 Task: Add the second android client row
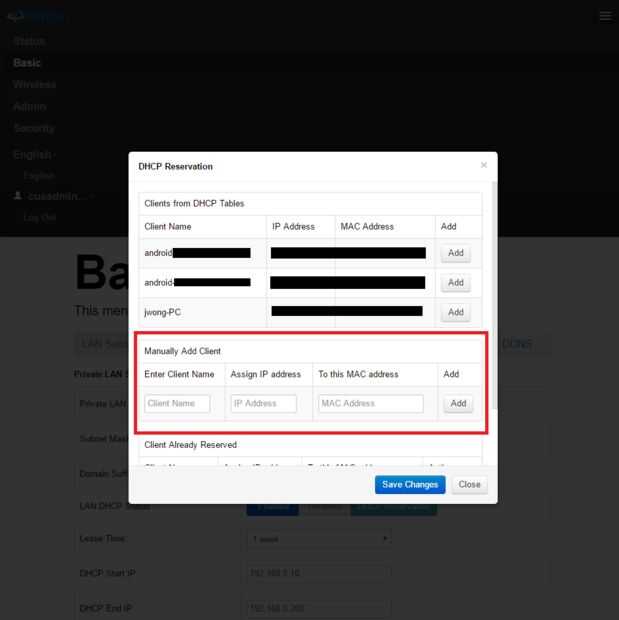coord(456,283)
